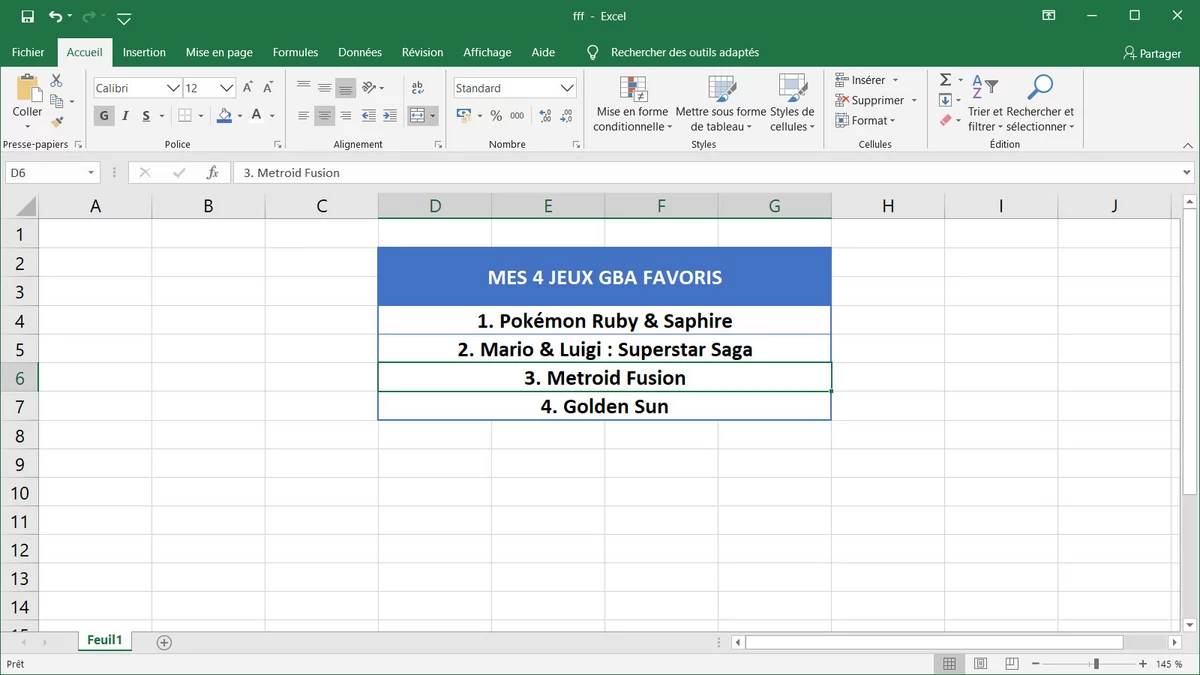1200x675 pixels.
Task: Click the fill color bucket icon
Action: pyautogui.click(x=225, y=116)
